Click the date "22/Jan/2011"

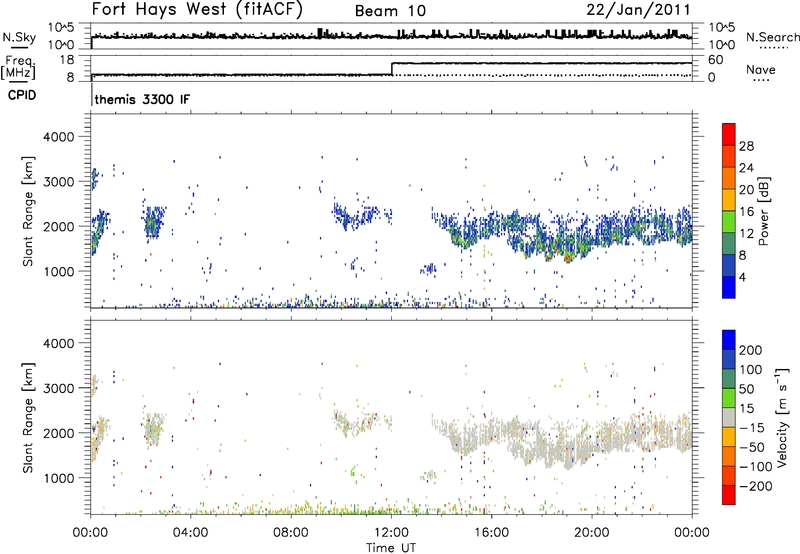[x=638, y=10]
